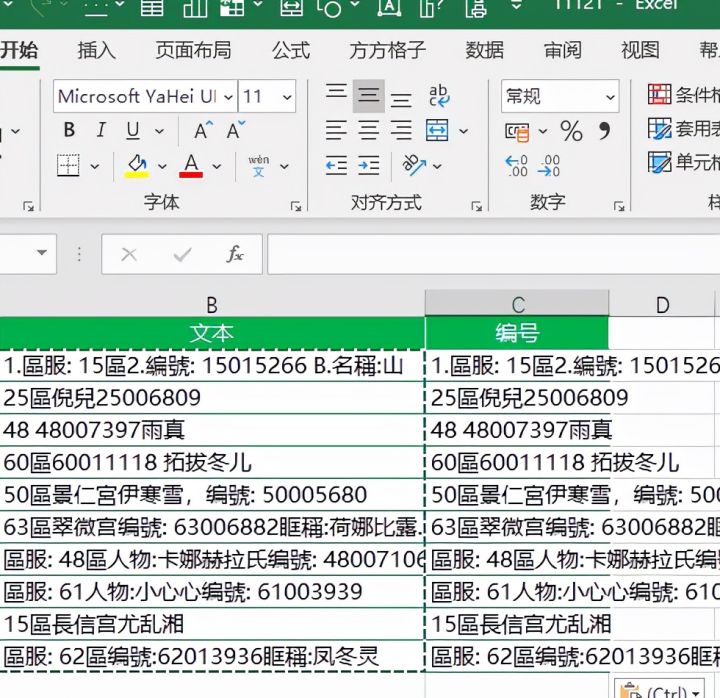This screenshot has height=698, width=720.
Task: Increase cell indent
Action: point(369,166)
